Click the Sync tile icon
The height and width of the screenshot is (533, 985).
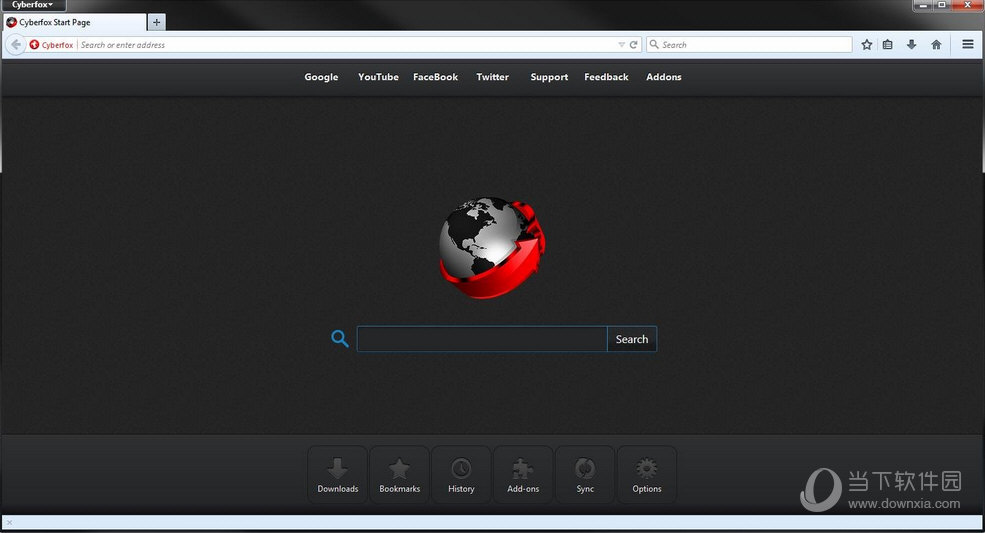(x=585, y=474)
